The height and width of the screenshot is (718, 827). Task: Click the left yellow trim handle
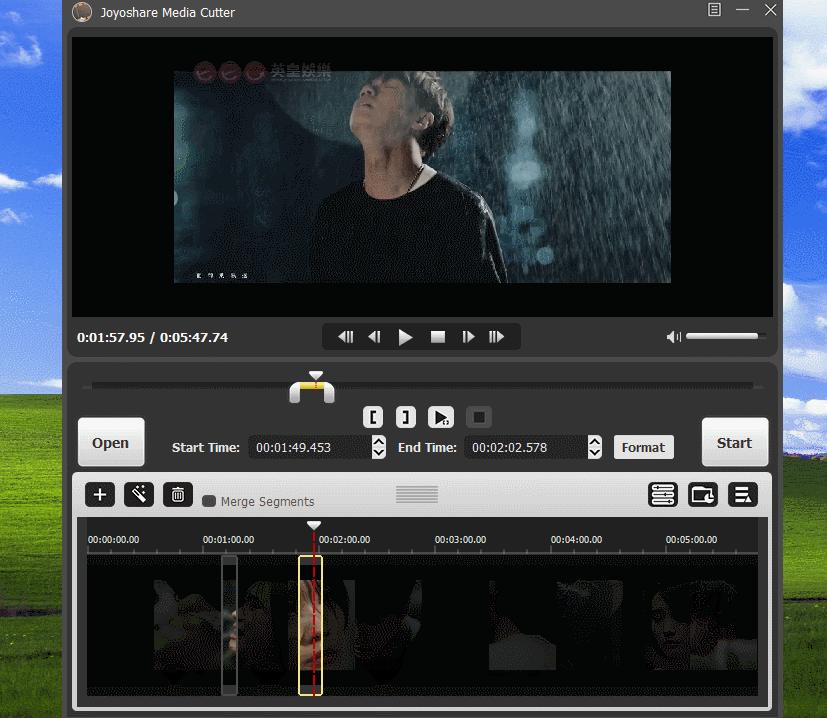tap(295, 392)
